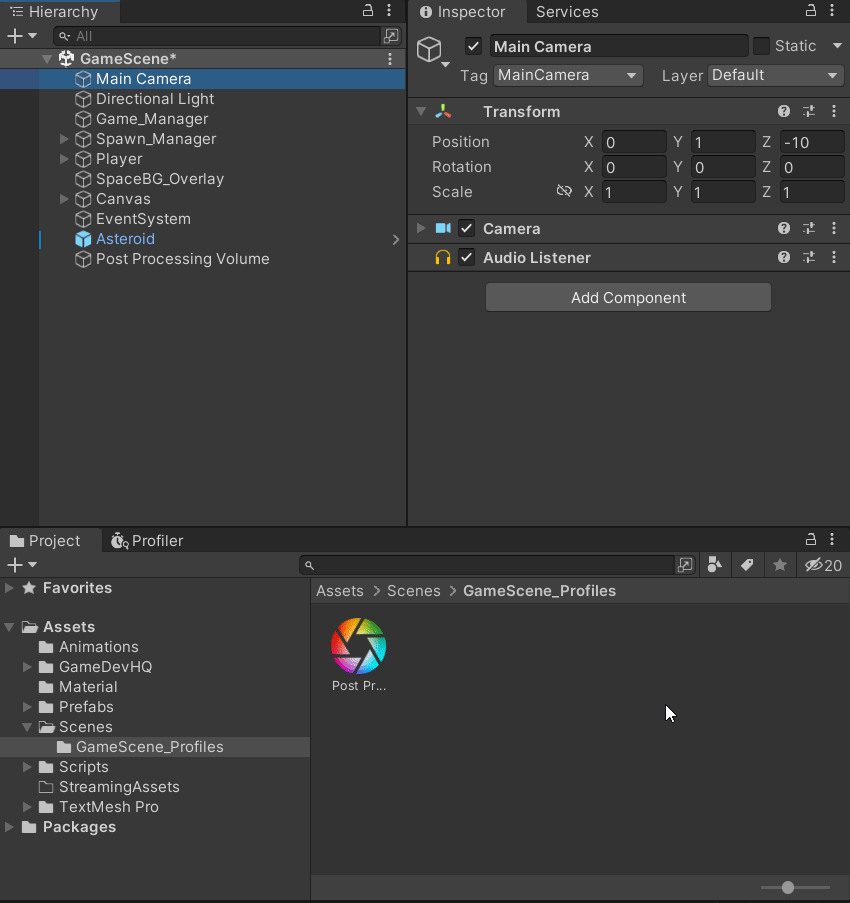Viewport: 850px width, 903px height.
Task: Open Transform presets icon
Action: pos(809,111)
